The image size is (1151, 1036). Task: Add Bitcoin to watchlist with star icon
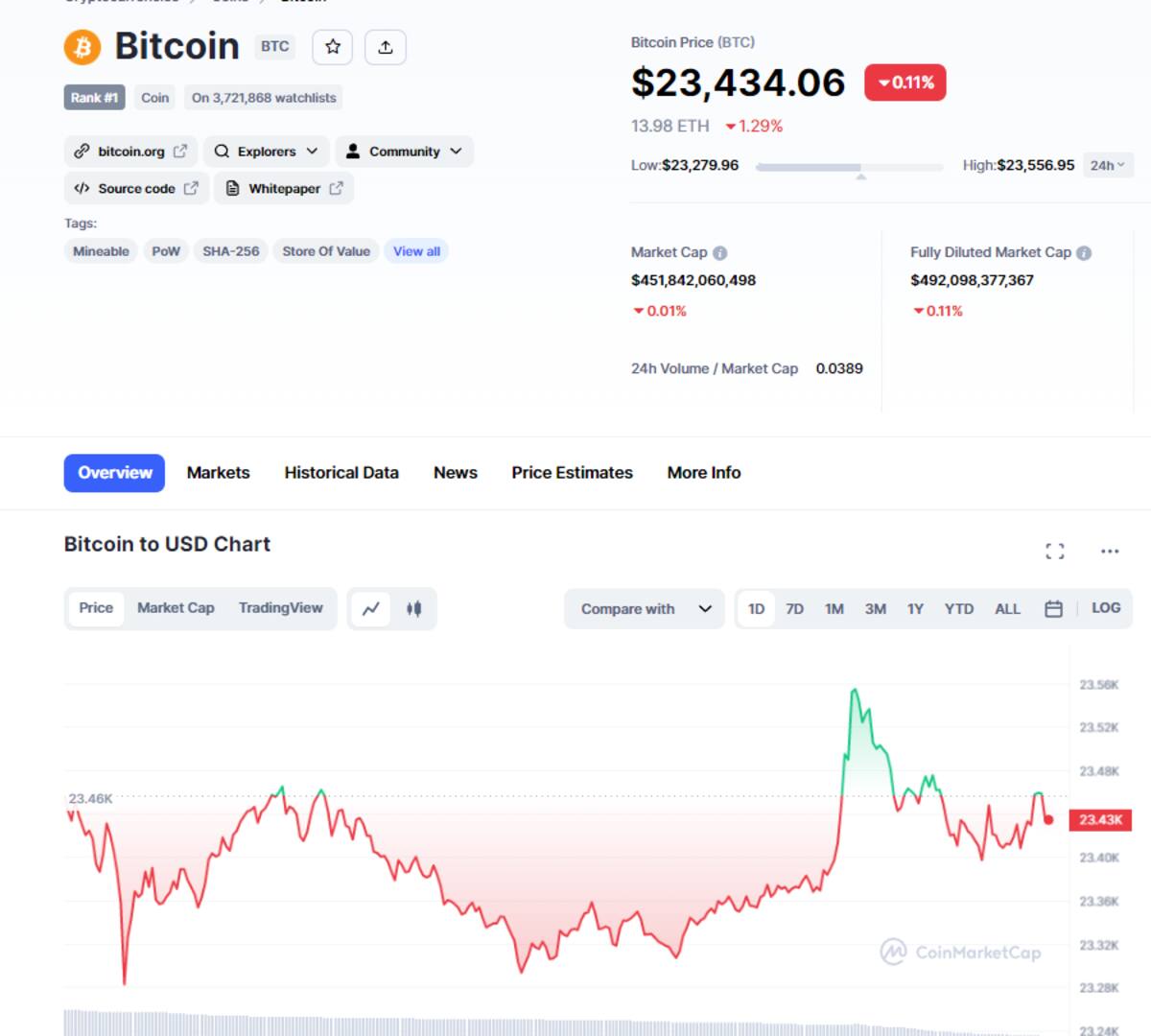[333, 47]
